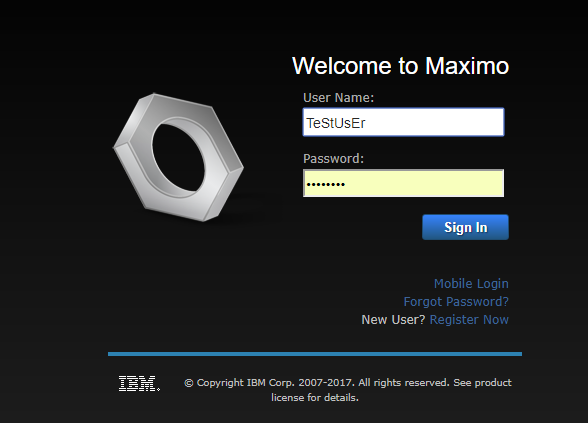Open the Mobile Login link

(471, 284)
